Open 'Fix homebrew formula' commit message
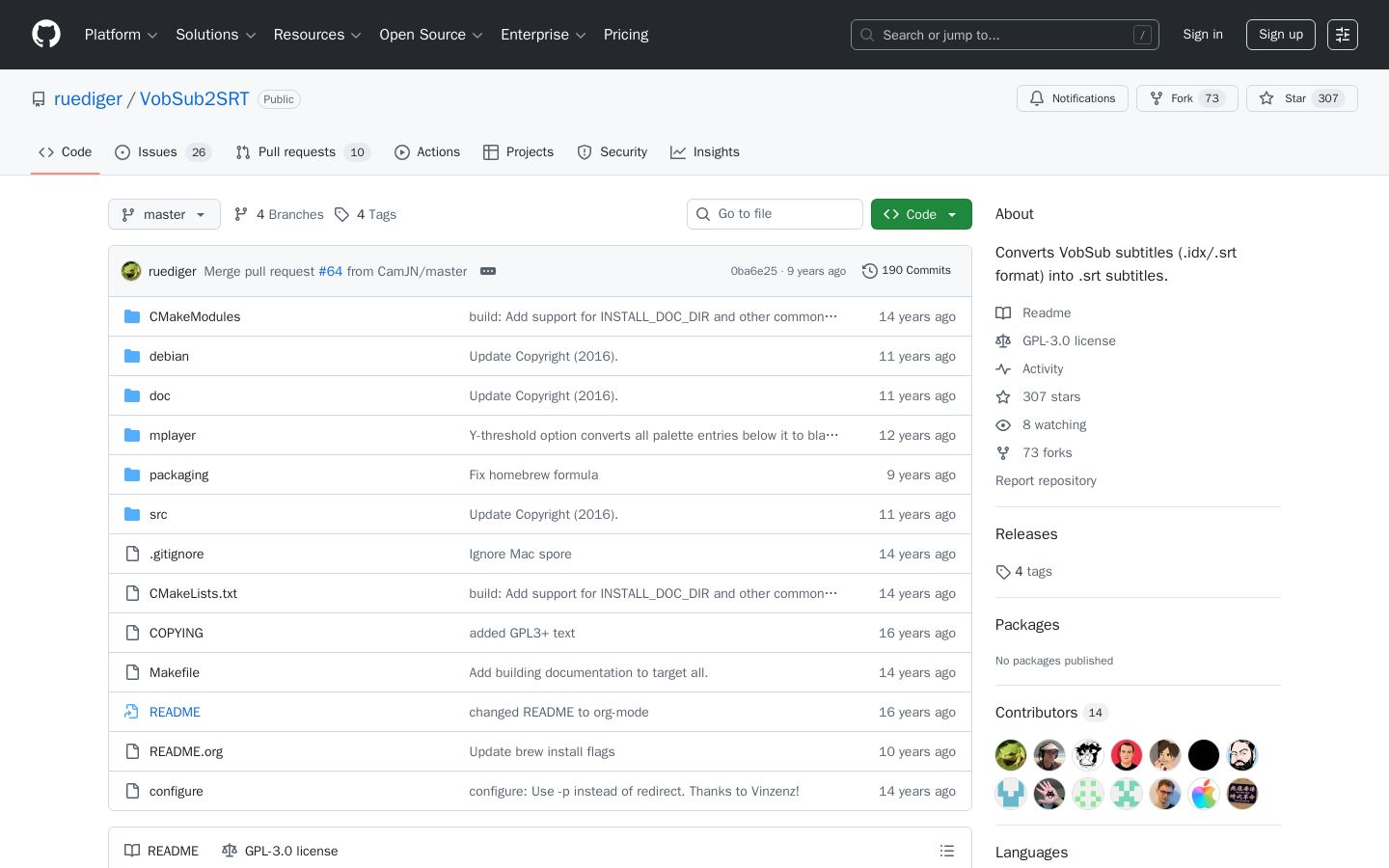This screenshot has height=868, width=1389. pyautogui.click(x=533, y=475)
